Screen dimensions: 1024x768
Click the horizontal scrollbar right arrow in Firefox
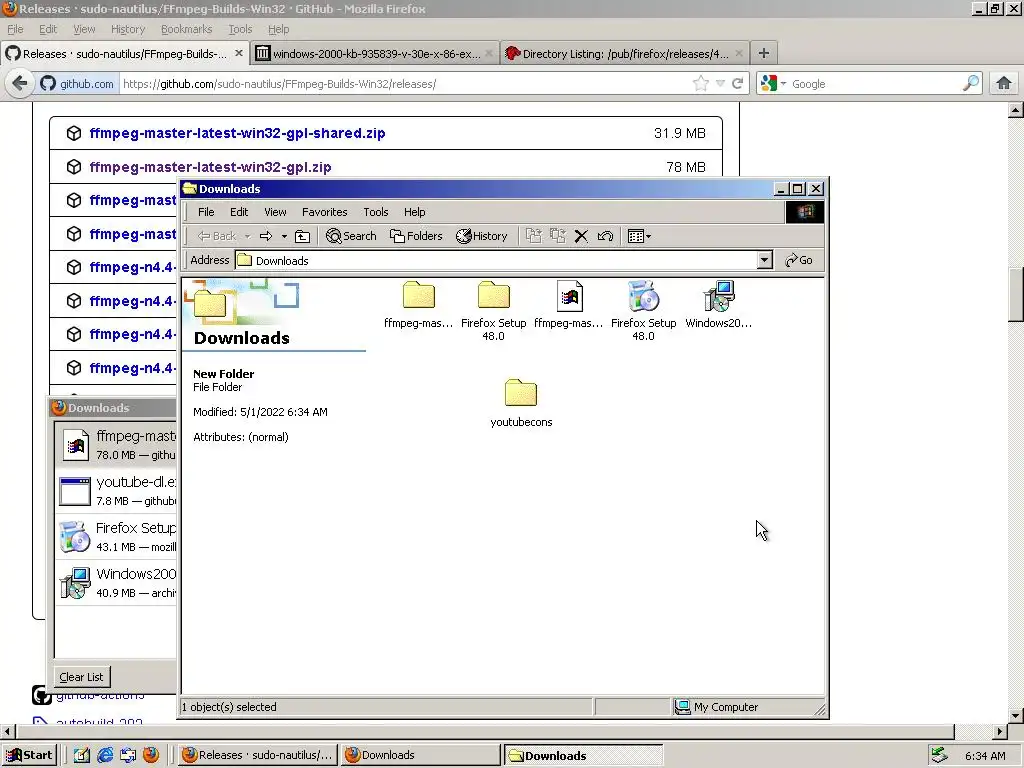tap(1000, 731)
